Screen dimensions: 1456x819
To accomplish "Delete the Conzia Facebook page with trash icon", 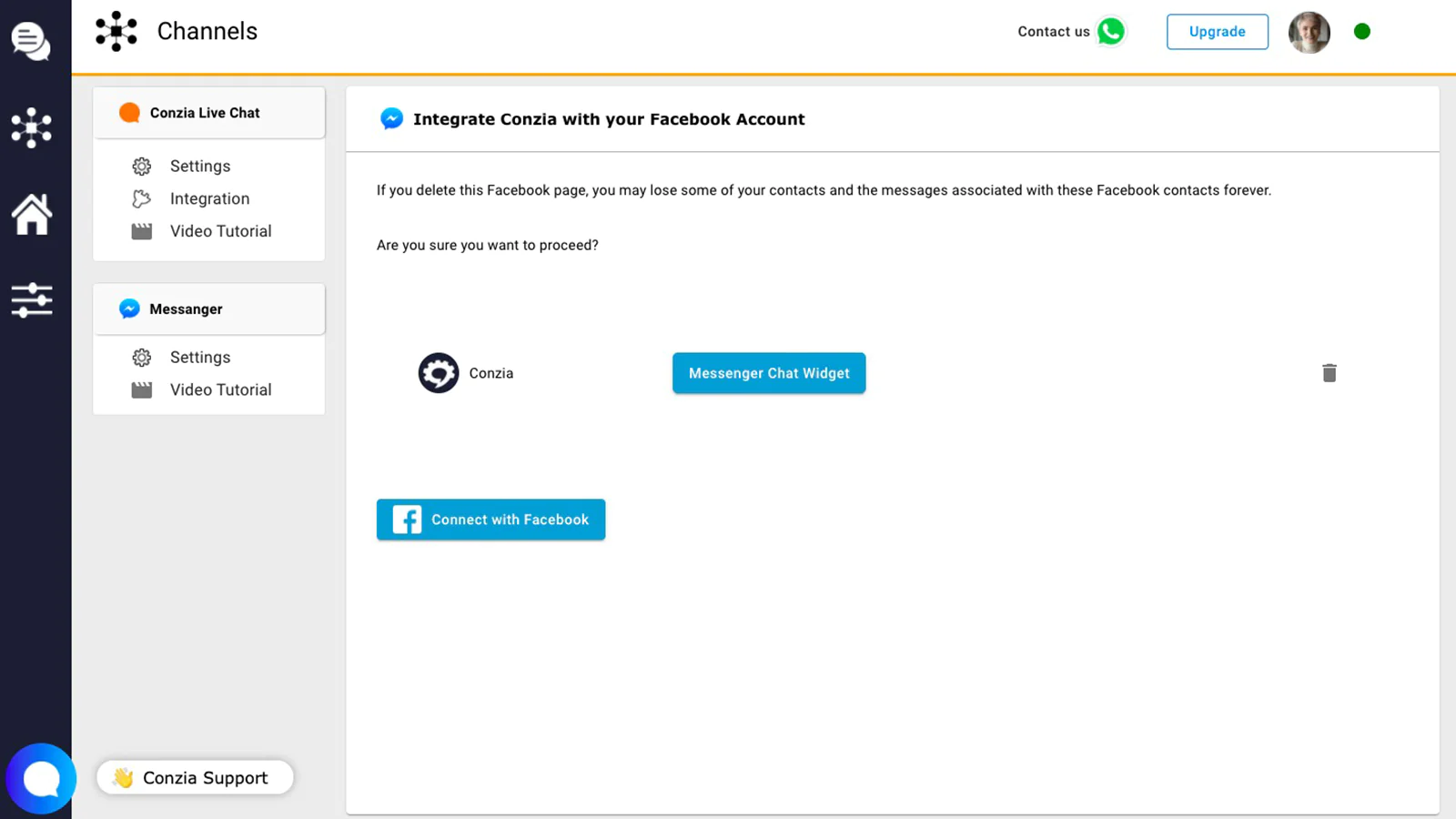I will (1329, 373).
